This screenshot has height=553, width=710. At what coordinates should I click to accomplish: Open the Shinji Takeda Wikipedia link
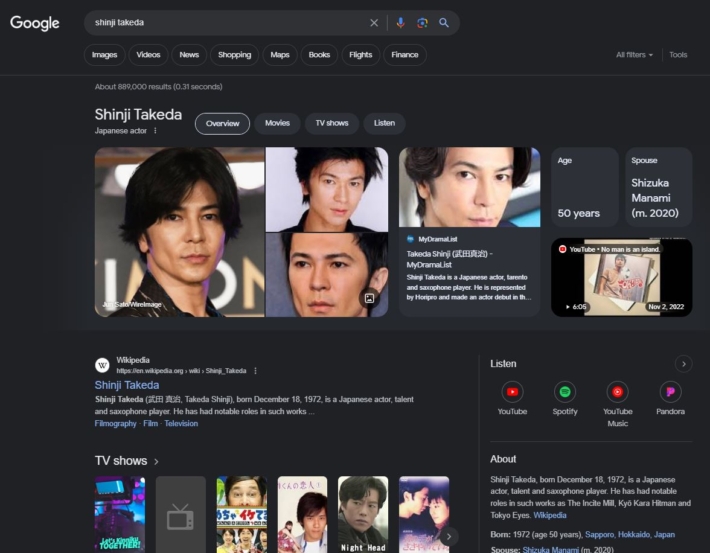[127, 385]
